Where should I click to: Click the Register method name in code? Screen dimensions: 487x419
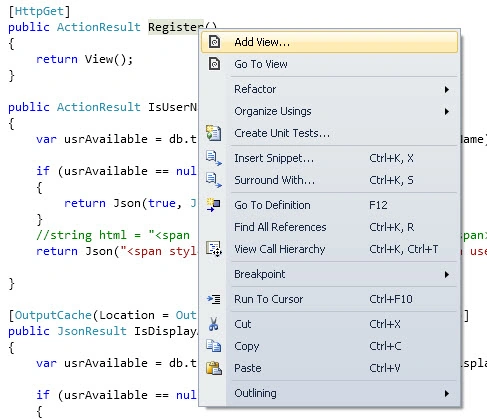[x=175, y=27]
